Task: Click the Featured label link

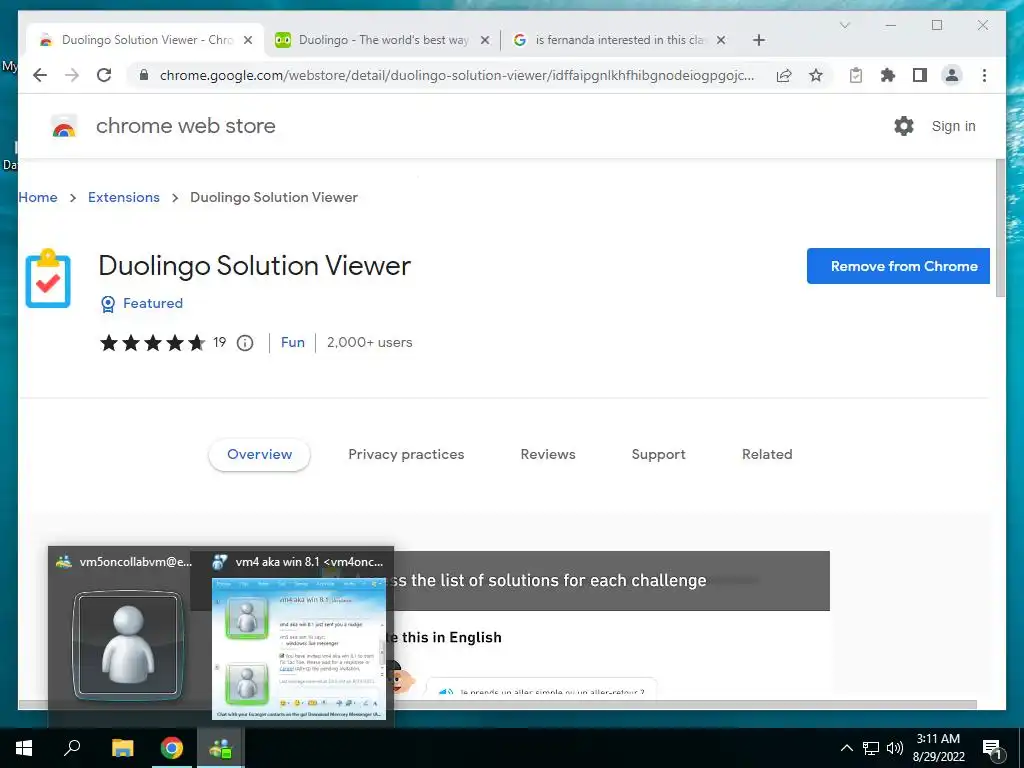Action: (153, 304)
